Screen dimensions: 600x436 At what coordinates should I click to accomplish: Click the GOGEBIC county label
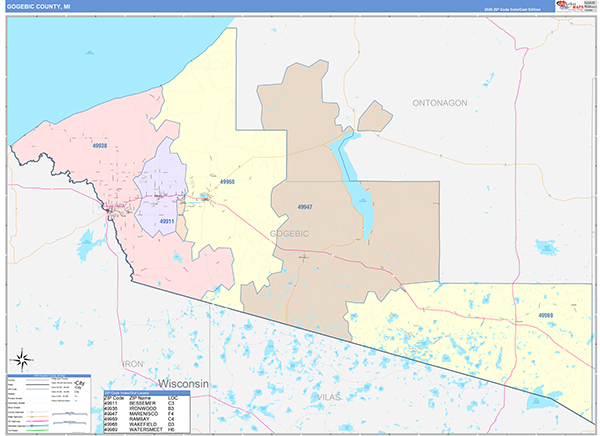pos(289,234)
